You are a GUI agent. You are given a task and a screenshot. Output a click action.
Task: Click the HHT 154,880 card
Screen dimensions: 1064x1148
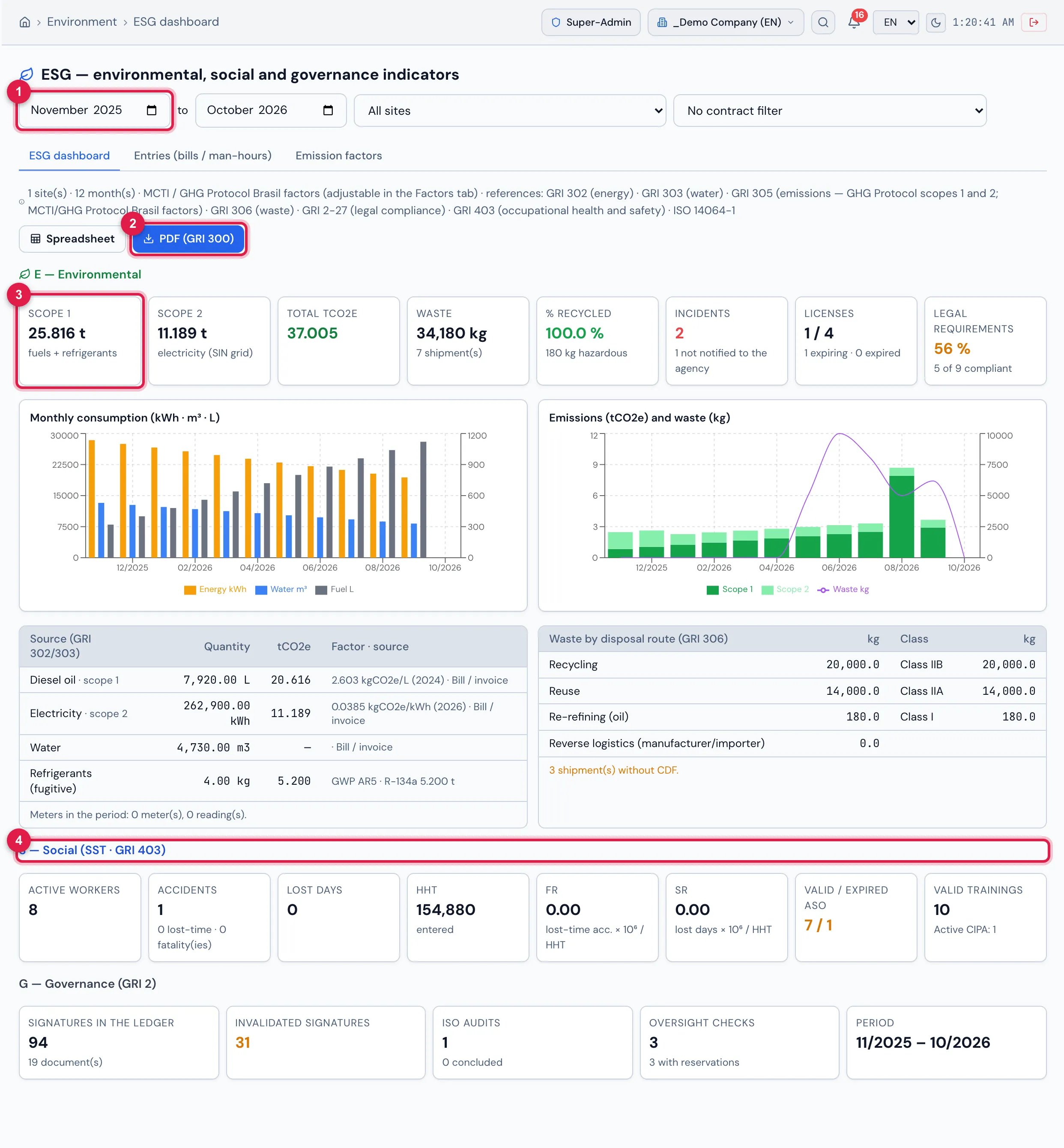click(x=467, y=918)
